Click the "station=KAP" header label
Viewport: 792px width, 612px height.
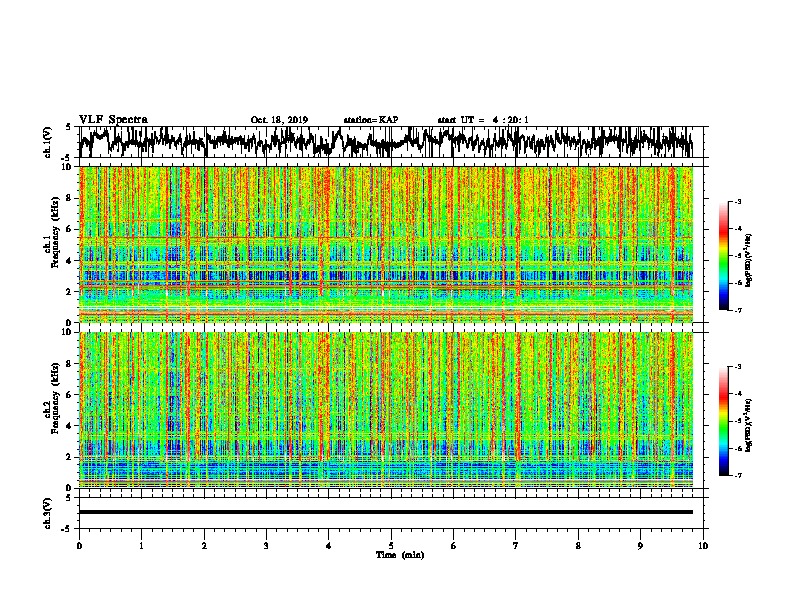pyautogui.click(x=371, y=120)
